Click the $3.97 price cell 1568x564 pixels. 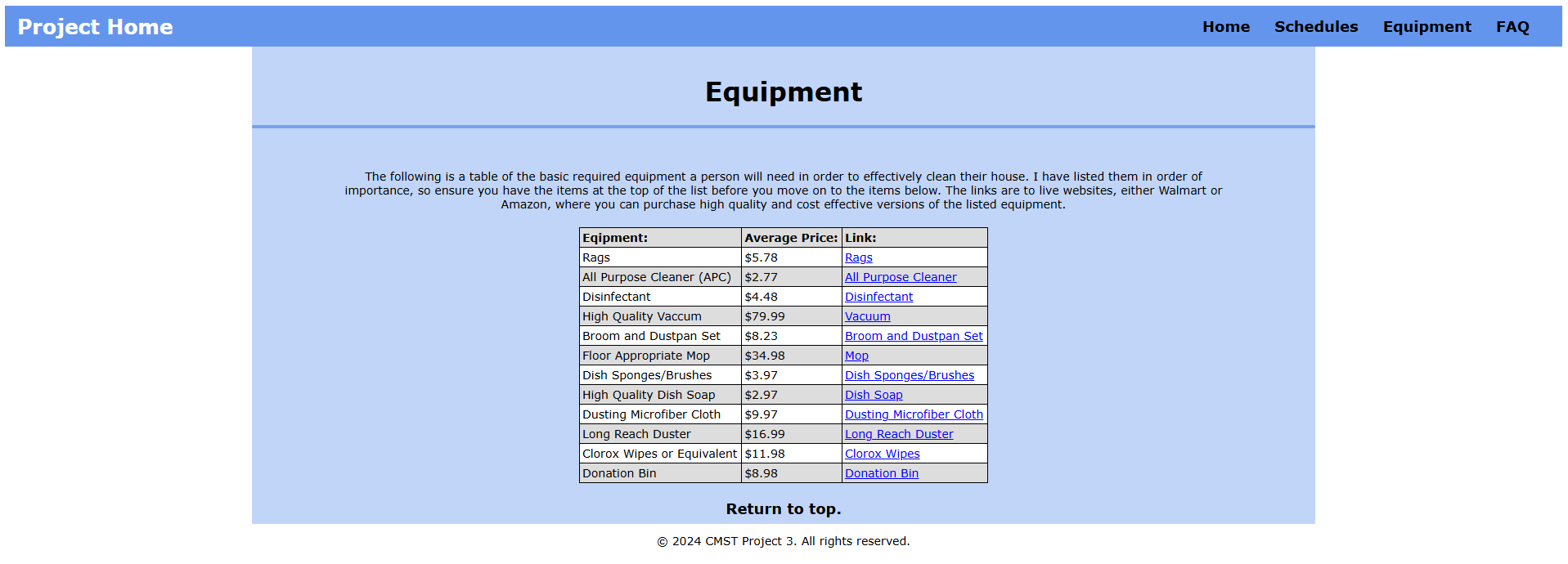click(x=791, y=375)
